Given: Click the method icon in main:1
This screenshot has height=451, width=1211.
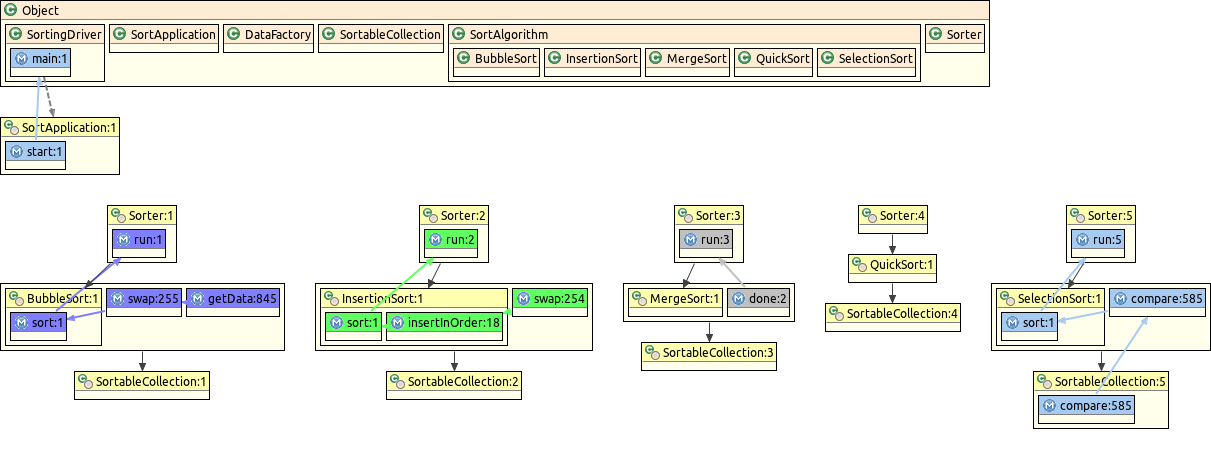Looking at the screenshot, I should [20, 60].
